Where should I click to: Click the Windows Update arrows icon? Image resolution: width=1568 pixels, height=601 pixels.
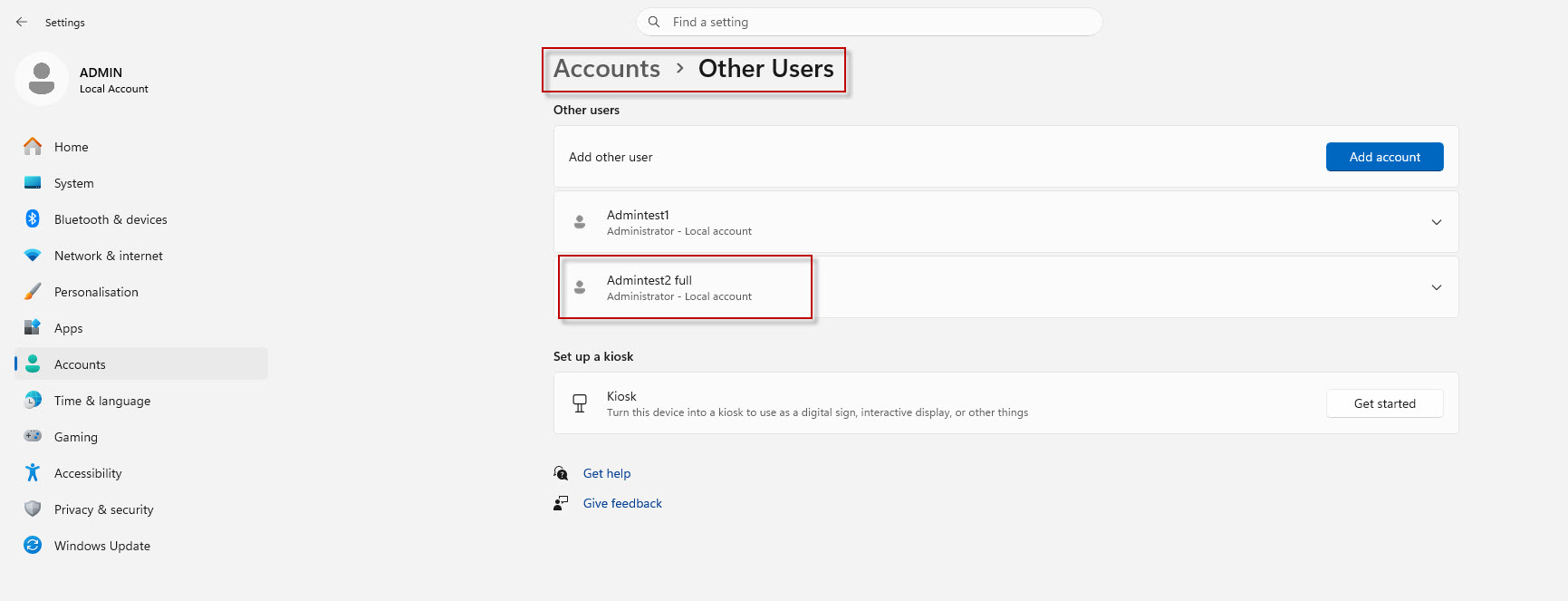[33, 545]
